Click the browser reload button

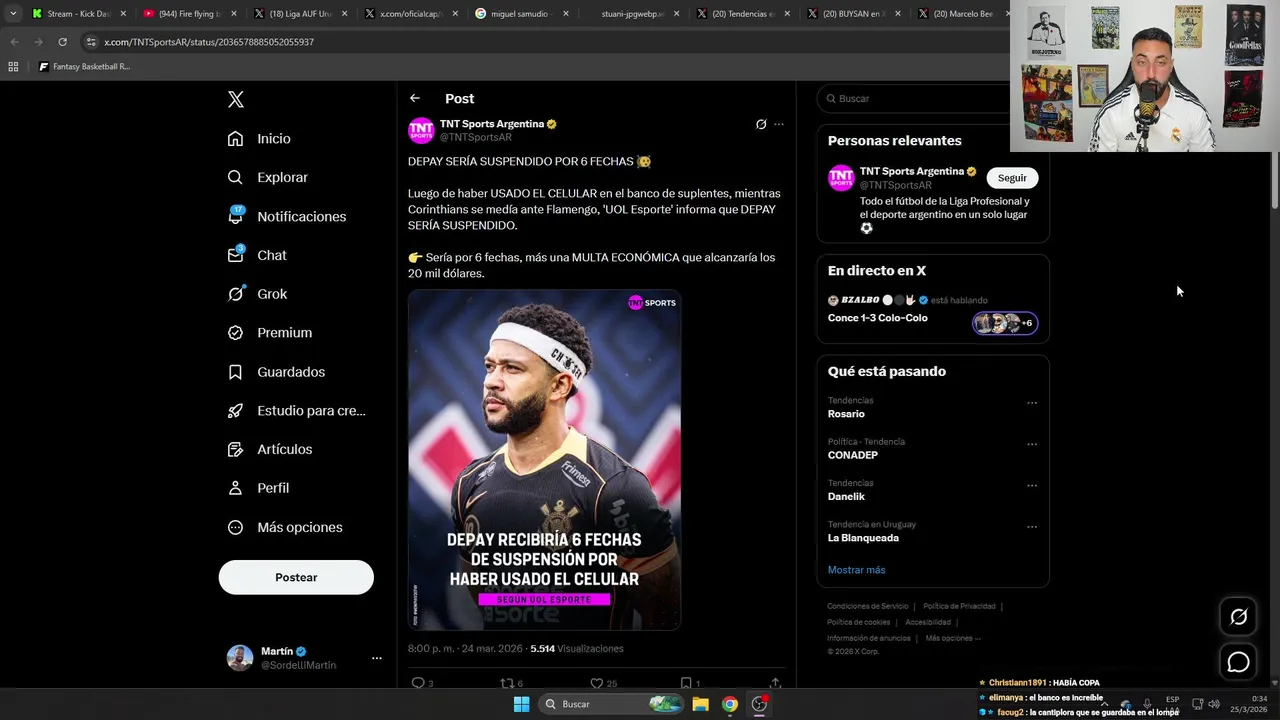coord(62,42)
